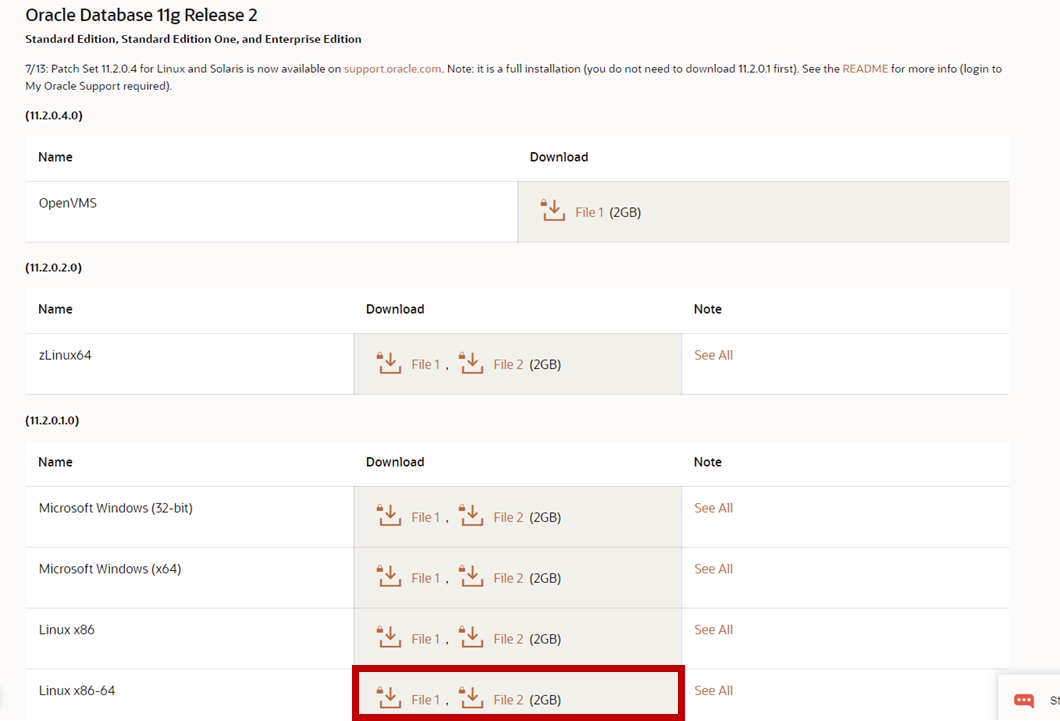Click the Linux x86 File 2 download icon
This screenshot has width=1060, height=721.
[x=471, y=637]
